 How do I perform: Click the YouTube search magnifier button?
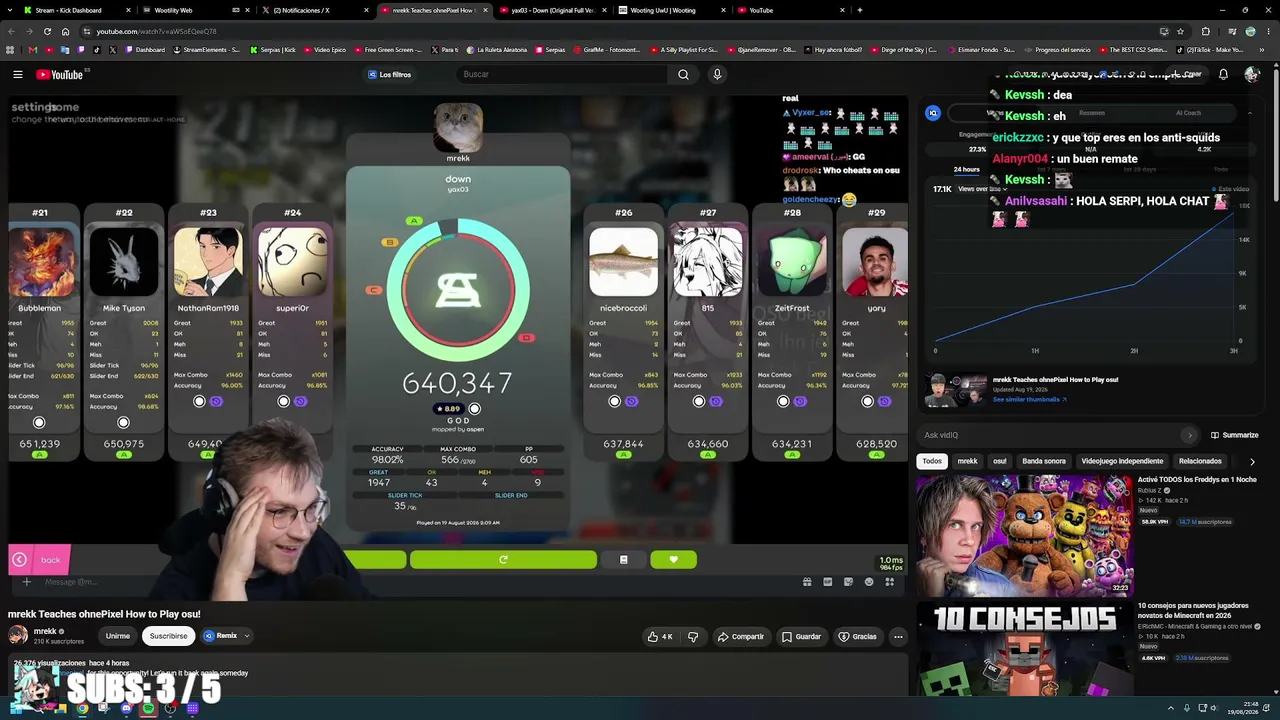click(683, 74)
